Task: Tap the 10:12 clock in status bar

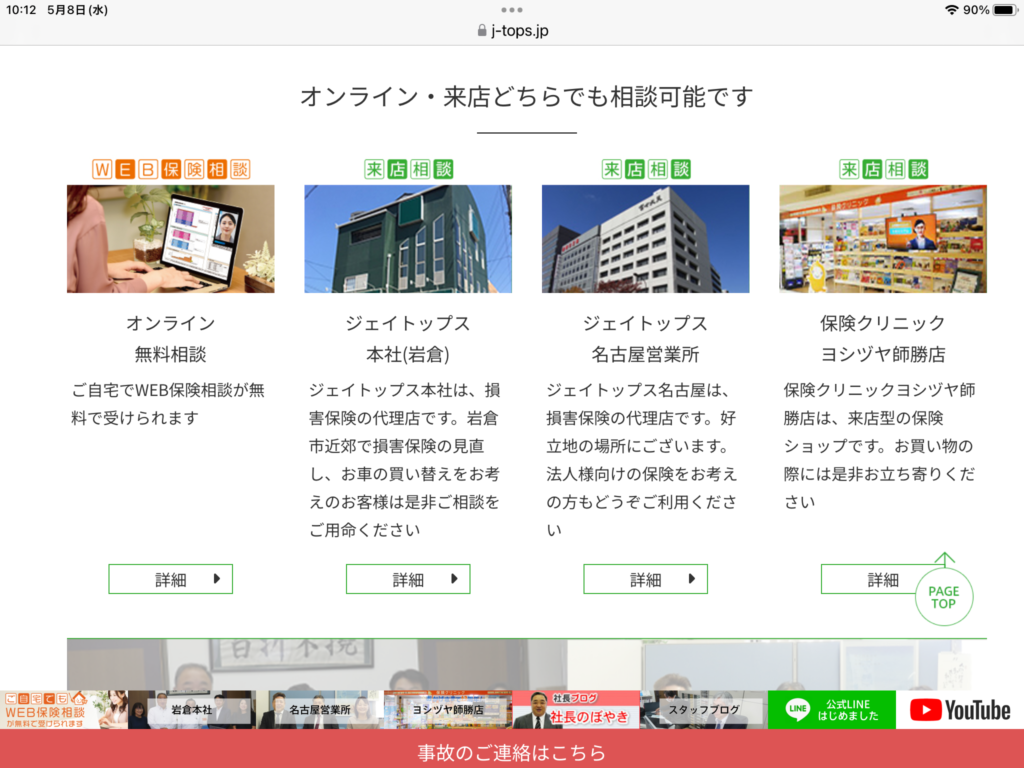Action: click(21, 10)
